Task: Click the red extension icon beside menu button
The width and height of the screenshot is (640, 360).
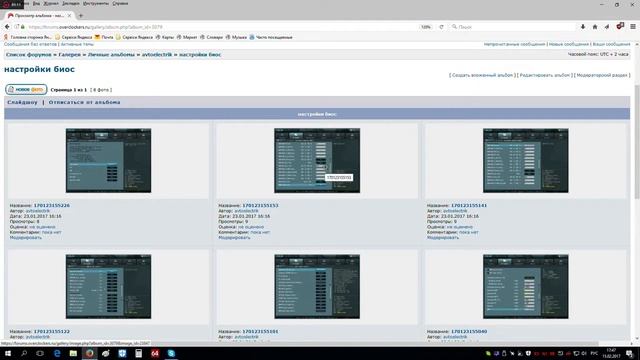Action: 620,26
